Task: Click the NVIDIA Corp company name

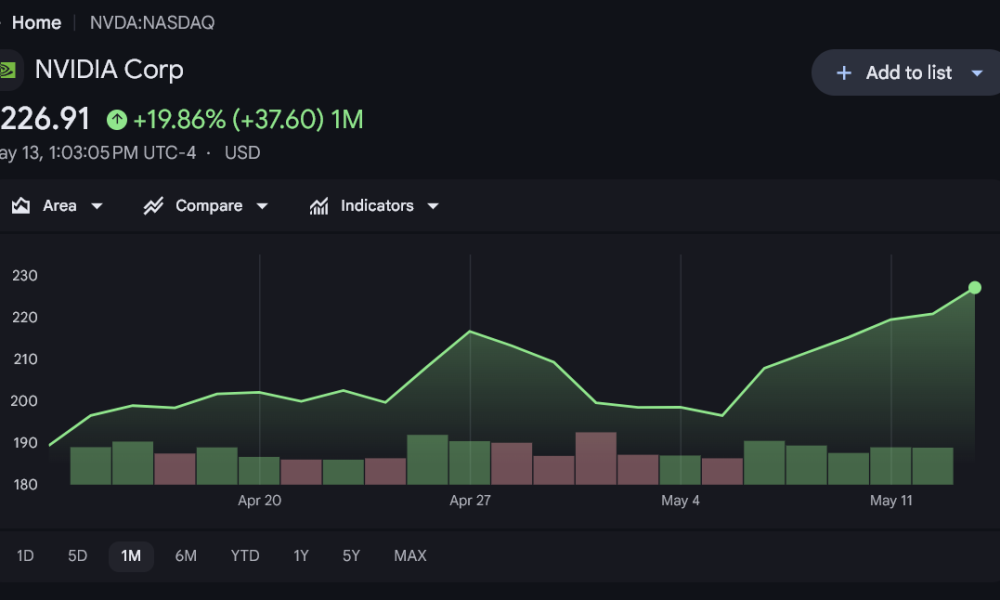Action: (x=109, y=70)
